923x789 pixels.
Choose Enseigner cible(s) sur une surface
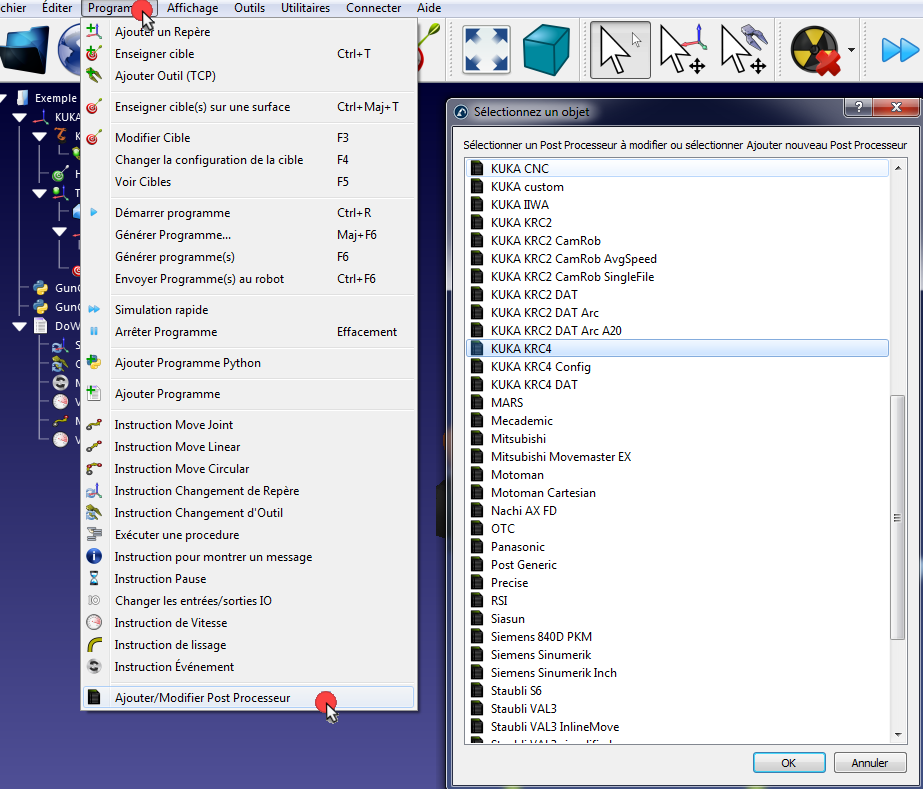point(248,107)
